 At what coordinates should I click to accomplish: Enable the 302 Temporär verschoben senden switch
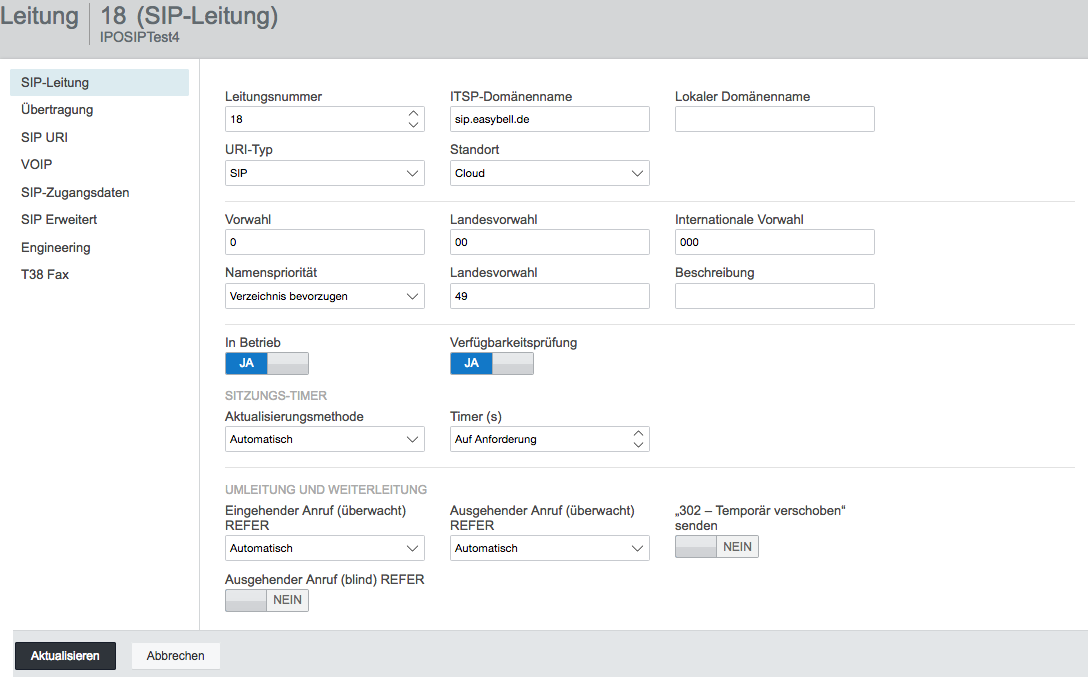(717, 547)
